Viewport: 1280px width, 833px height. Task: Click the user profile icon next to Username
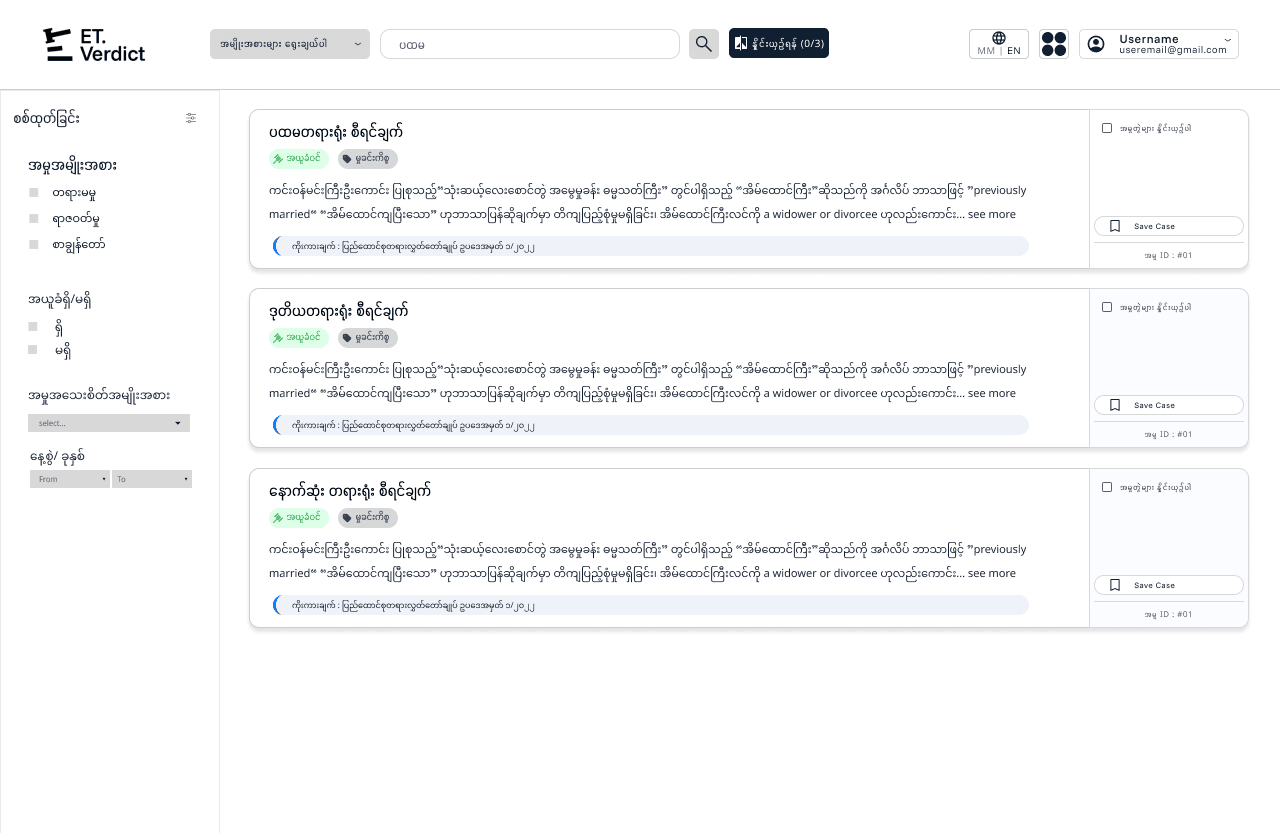[1095, 43]
